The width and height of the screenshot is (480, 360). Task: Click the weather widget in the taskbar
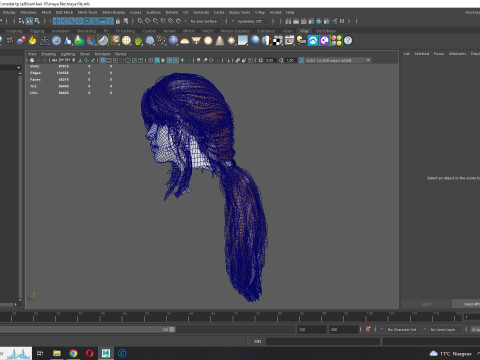point(451,353)
